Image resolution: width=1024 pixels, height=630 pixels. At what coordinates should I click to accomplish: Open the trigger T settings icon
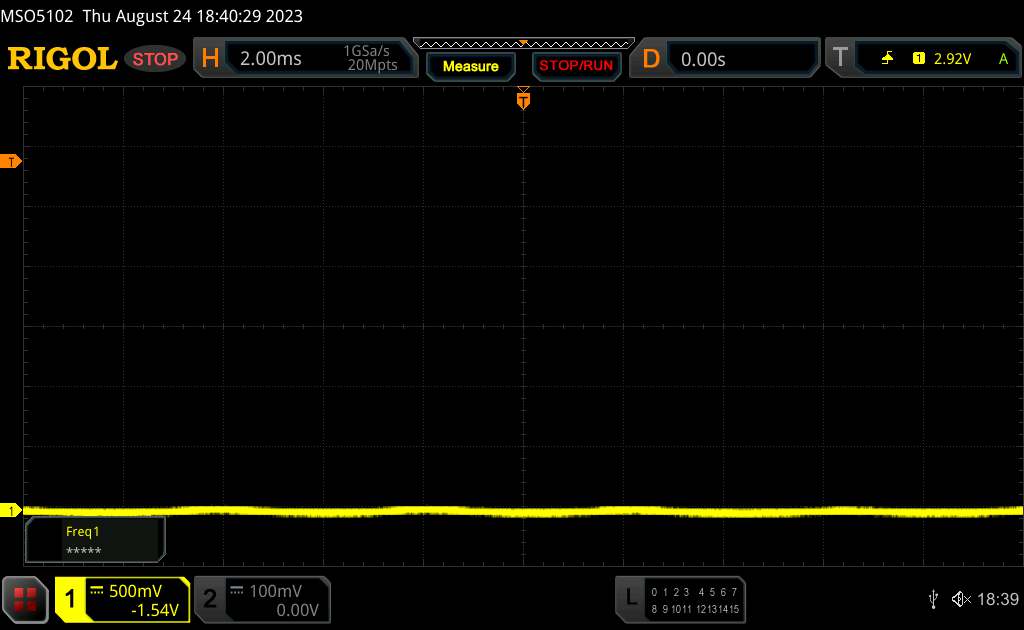click(840, 58)
